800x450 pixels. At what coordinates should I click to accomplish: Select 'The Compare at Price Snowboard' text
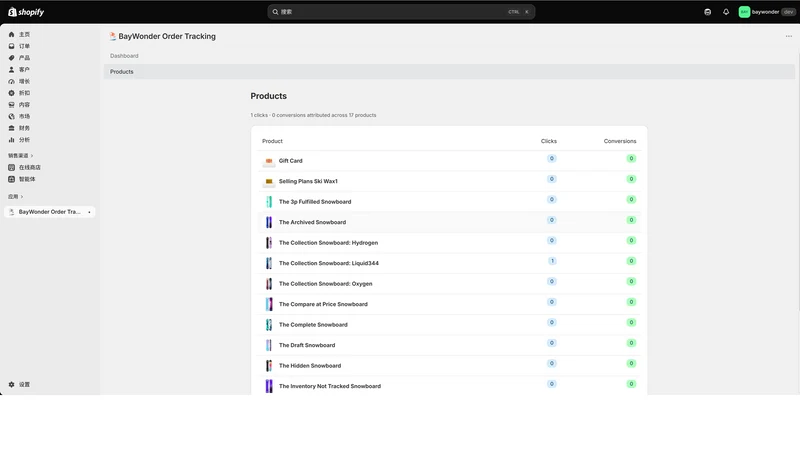click(x=323, y=304)
